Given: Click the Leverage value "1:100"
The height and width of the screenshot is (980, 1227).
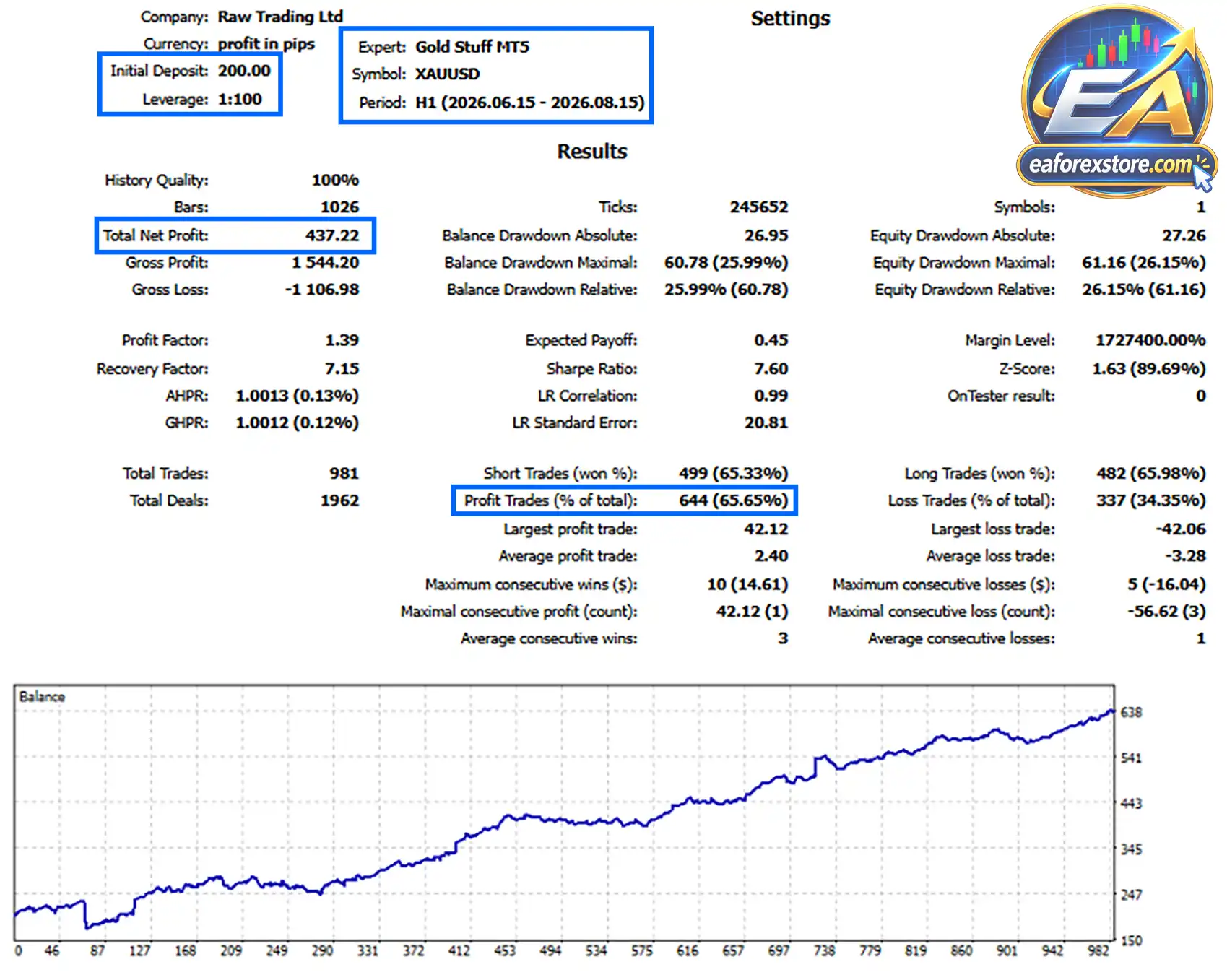Looking at the screenshot, I should click(240, 100).
